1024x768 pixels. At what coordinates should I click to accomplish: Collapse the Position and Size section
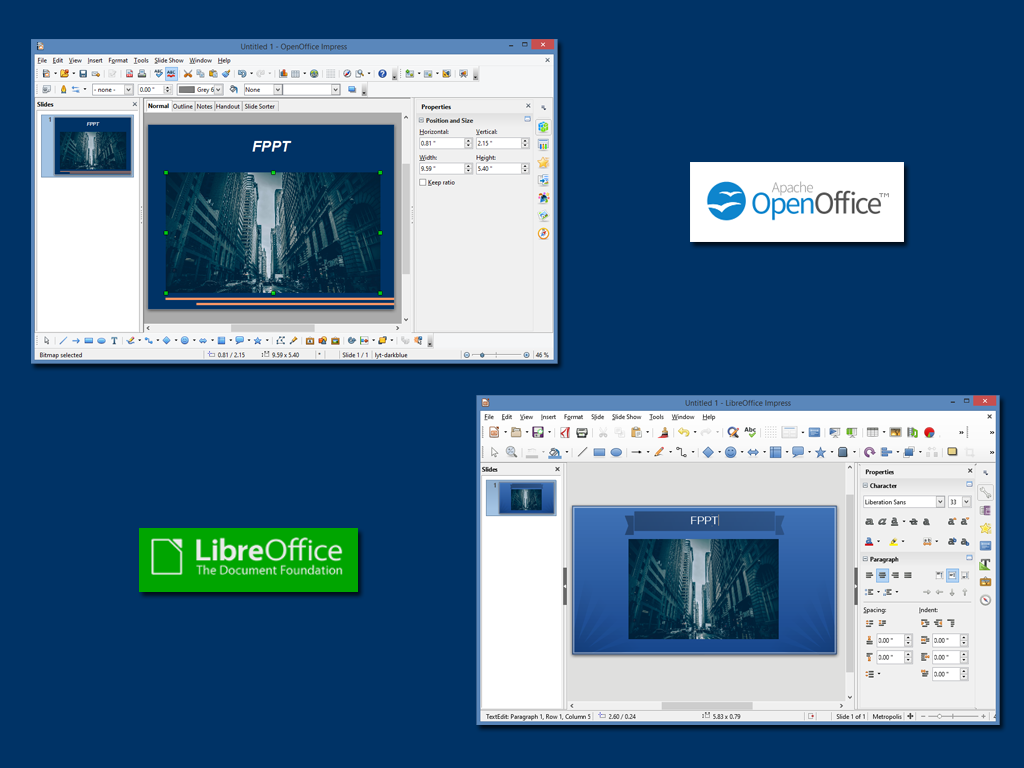421,120
